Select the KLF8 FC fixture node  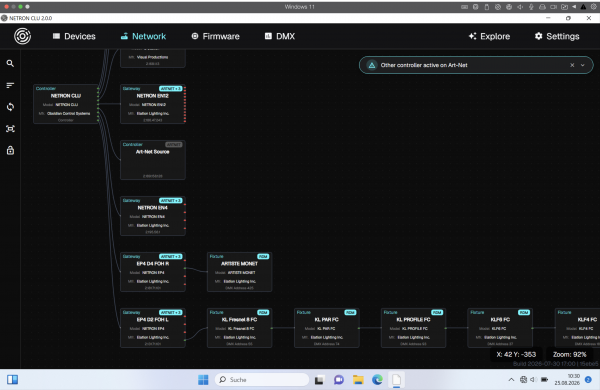(500, 328)
